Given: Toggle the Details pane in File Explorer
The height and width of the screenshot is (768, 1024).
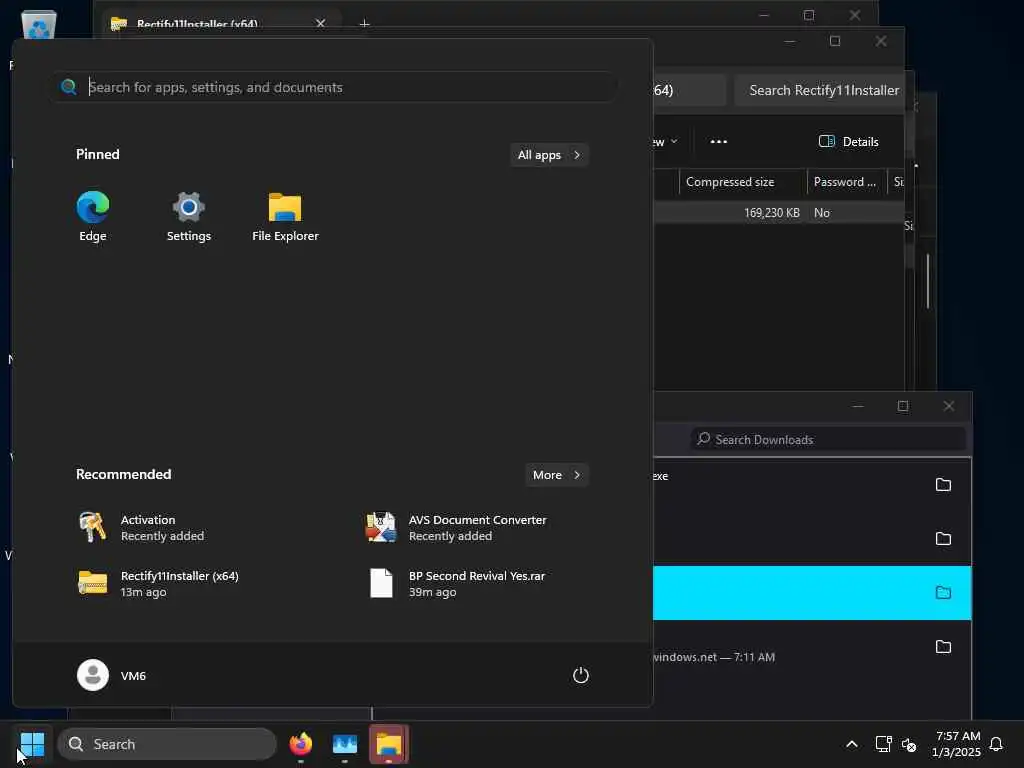Looking at the screenshot, I should [x=848, y=142].
